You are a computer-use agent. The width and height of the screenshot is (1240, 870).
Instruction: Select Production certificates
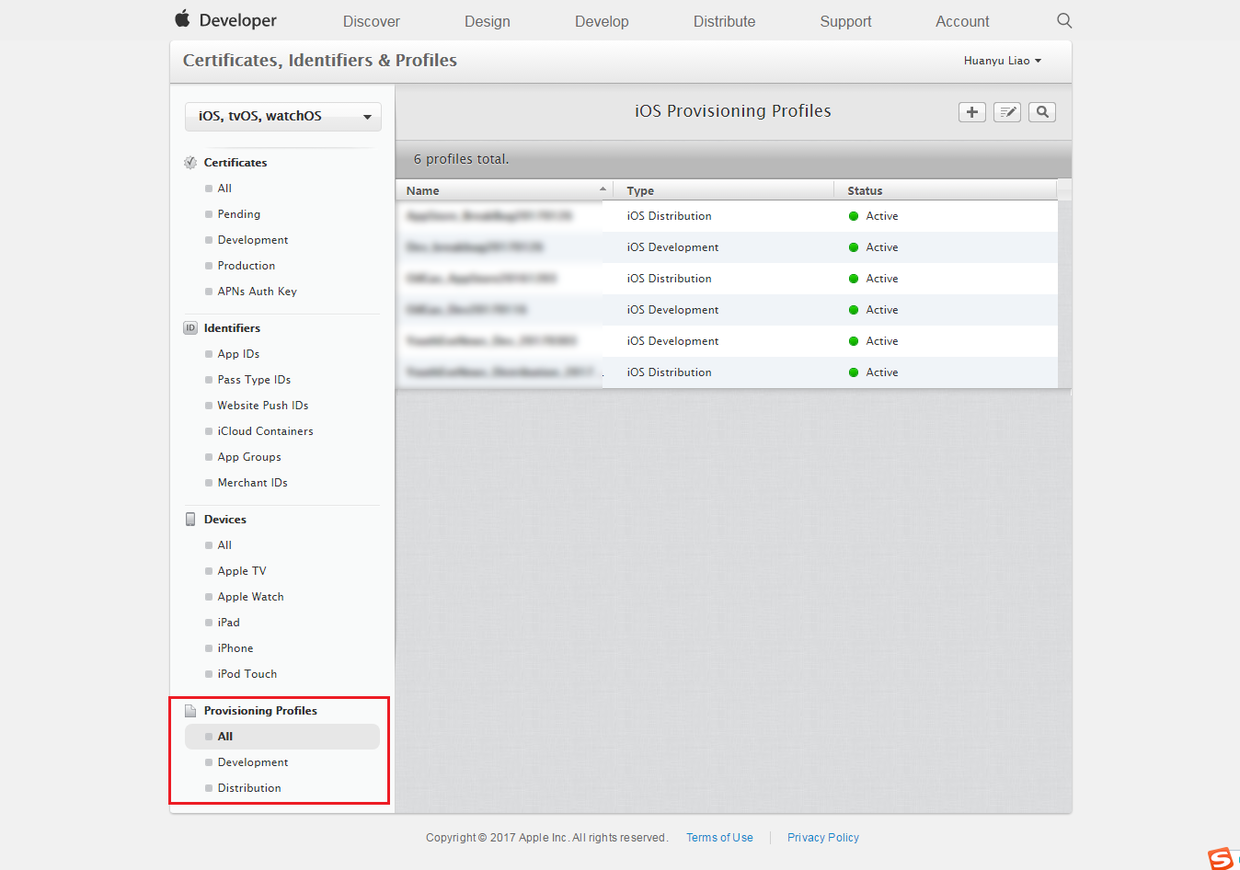pos(246,266)
